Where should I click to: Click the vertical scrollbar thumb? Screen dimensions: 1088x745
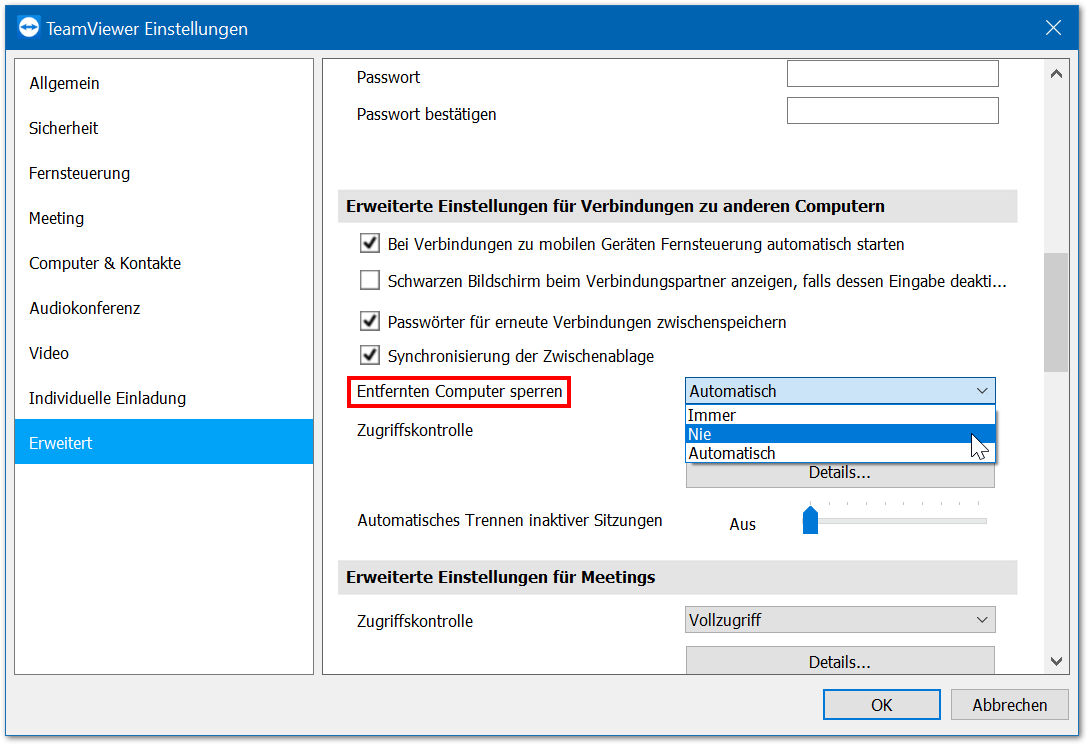point(1055,312)
